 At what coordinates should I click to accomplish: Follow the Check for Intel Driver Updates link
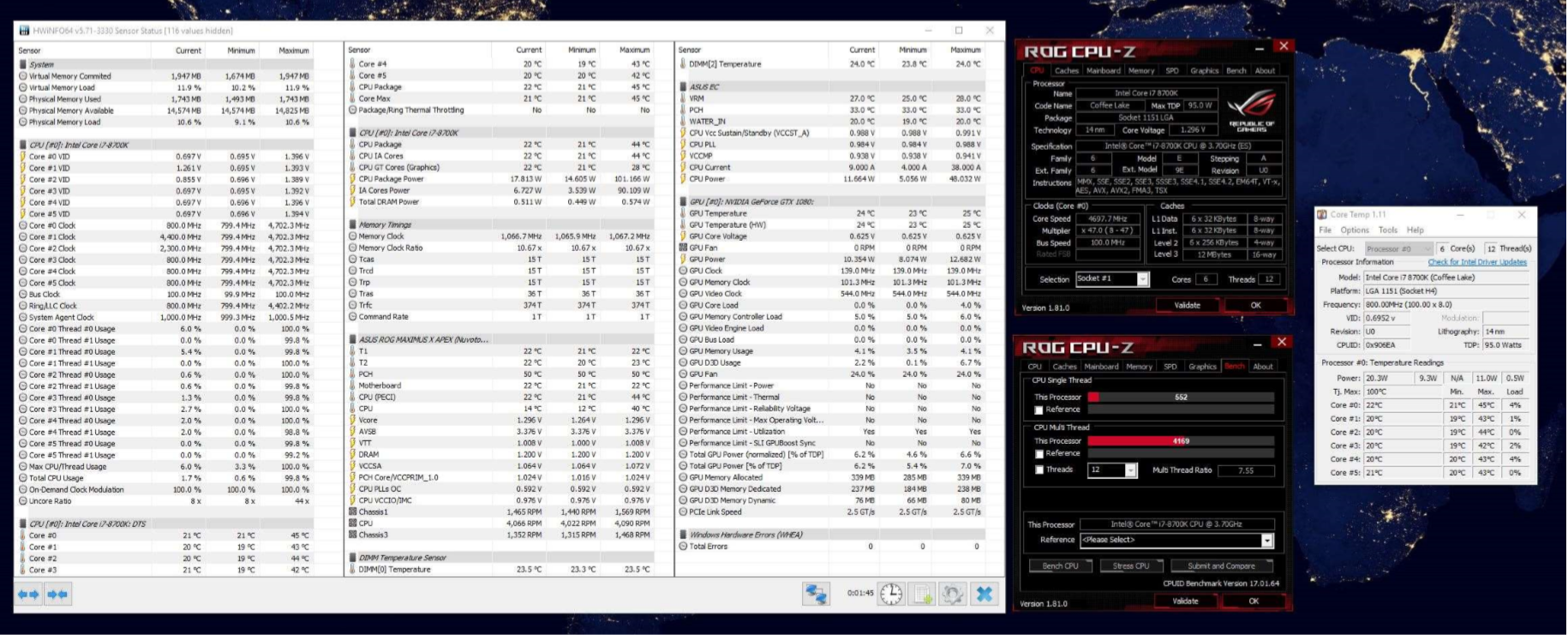1477,262
